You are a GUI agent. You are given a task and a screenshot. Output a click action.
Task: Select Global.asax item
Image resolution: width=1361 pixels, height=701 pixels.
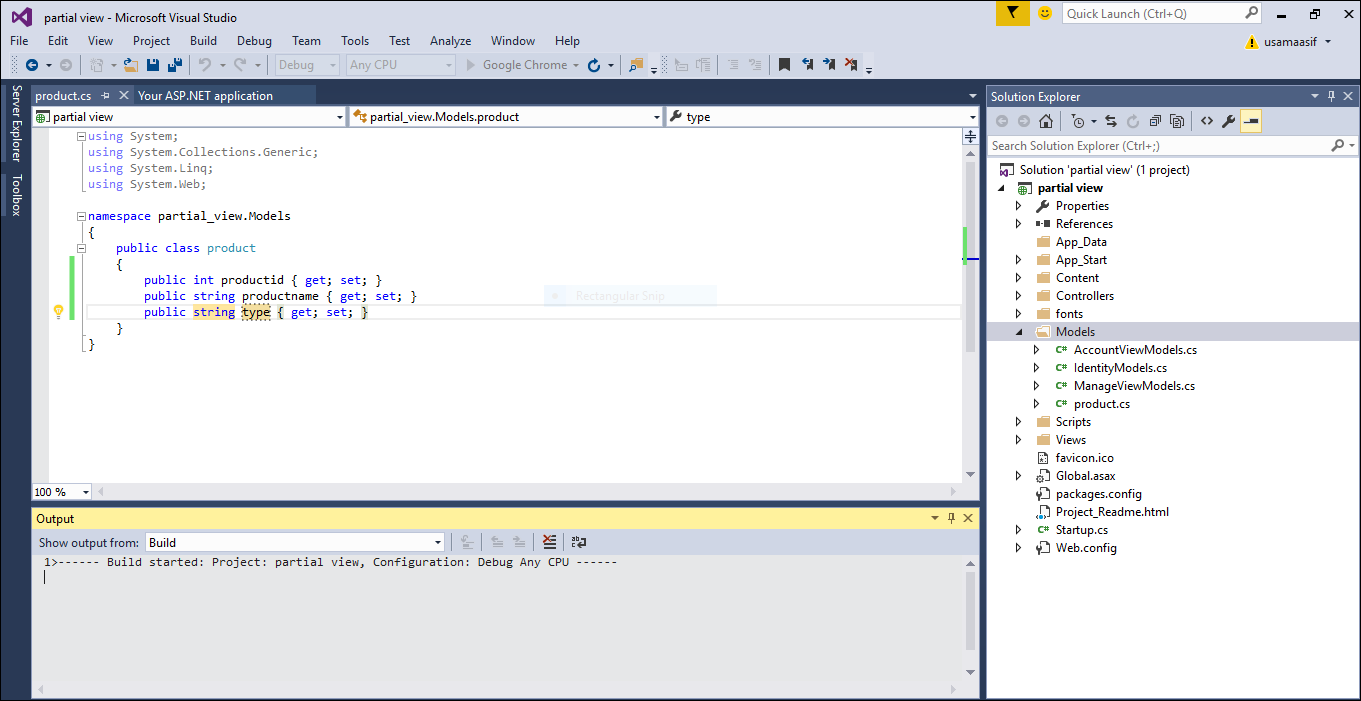tap(1085, 476)
